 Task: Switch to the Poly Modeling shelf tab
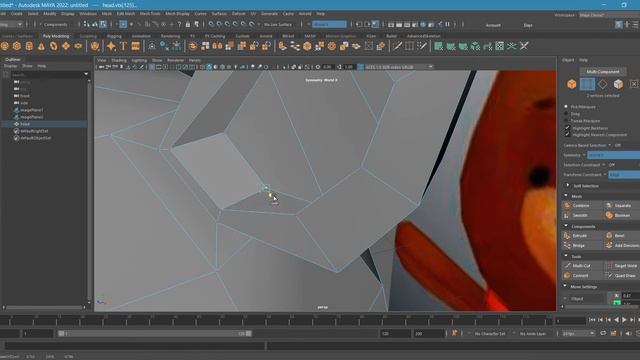[x=56, y=36]
